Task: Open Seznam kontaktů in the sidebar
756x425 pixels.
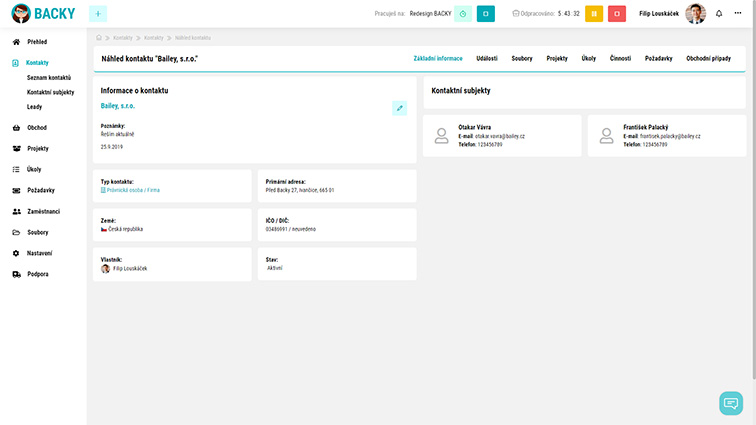Action: [48, 77]
